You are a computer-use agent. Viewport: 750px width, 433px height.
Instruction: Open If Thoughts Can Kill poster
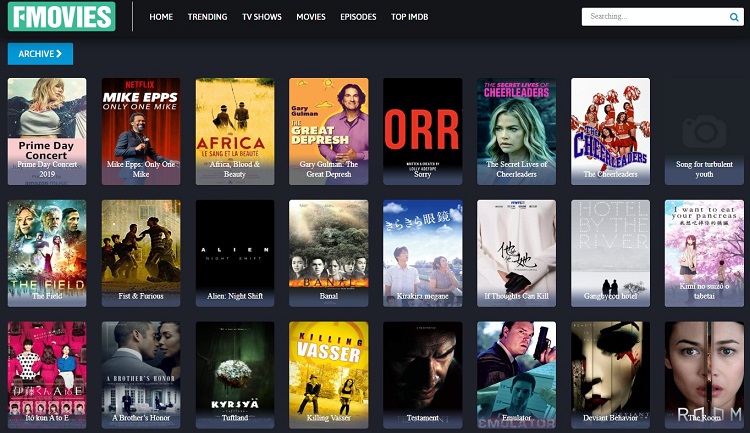coord(517,253)
